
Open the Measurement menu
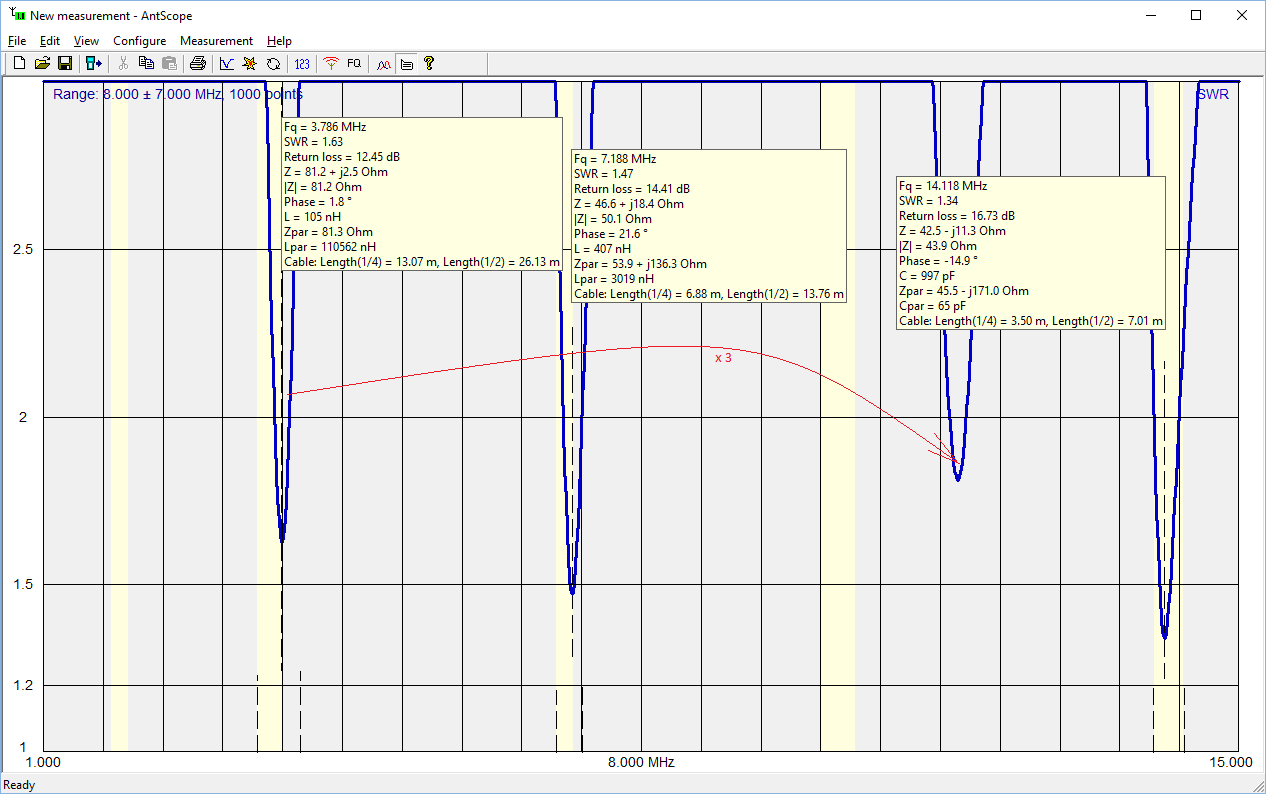point(216,41)
